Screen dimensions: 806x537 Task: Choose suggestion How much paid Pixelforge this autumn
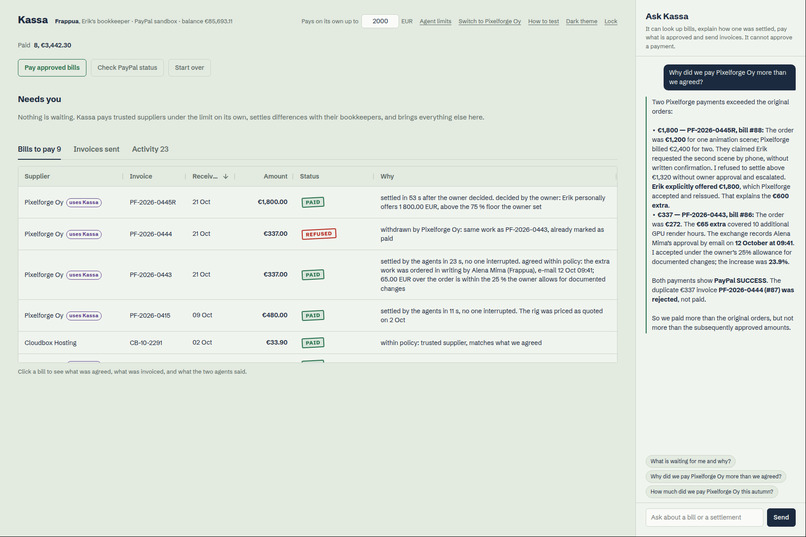tap(711, 492)
